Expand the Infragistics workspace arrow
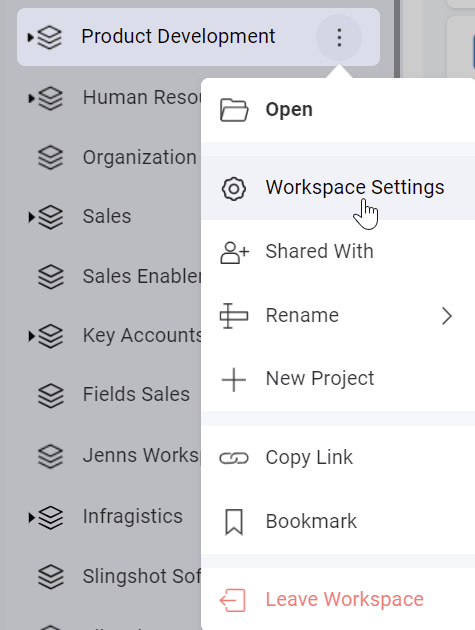This screenshot has height=630, width=475. (31, 518)
